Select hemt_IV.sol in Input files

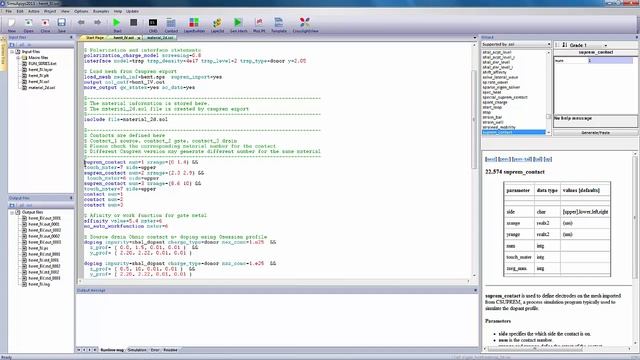[x=39, y=82]
